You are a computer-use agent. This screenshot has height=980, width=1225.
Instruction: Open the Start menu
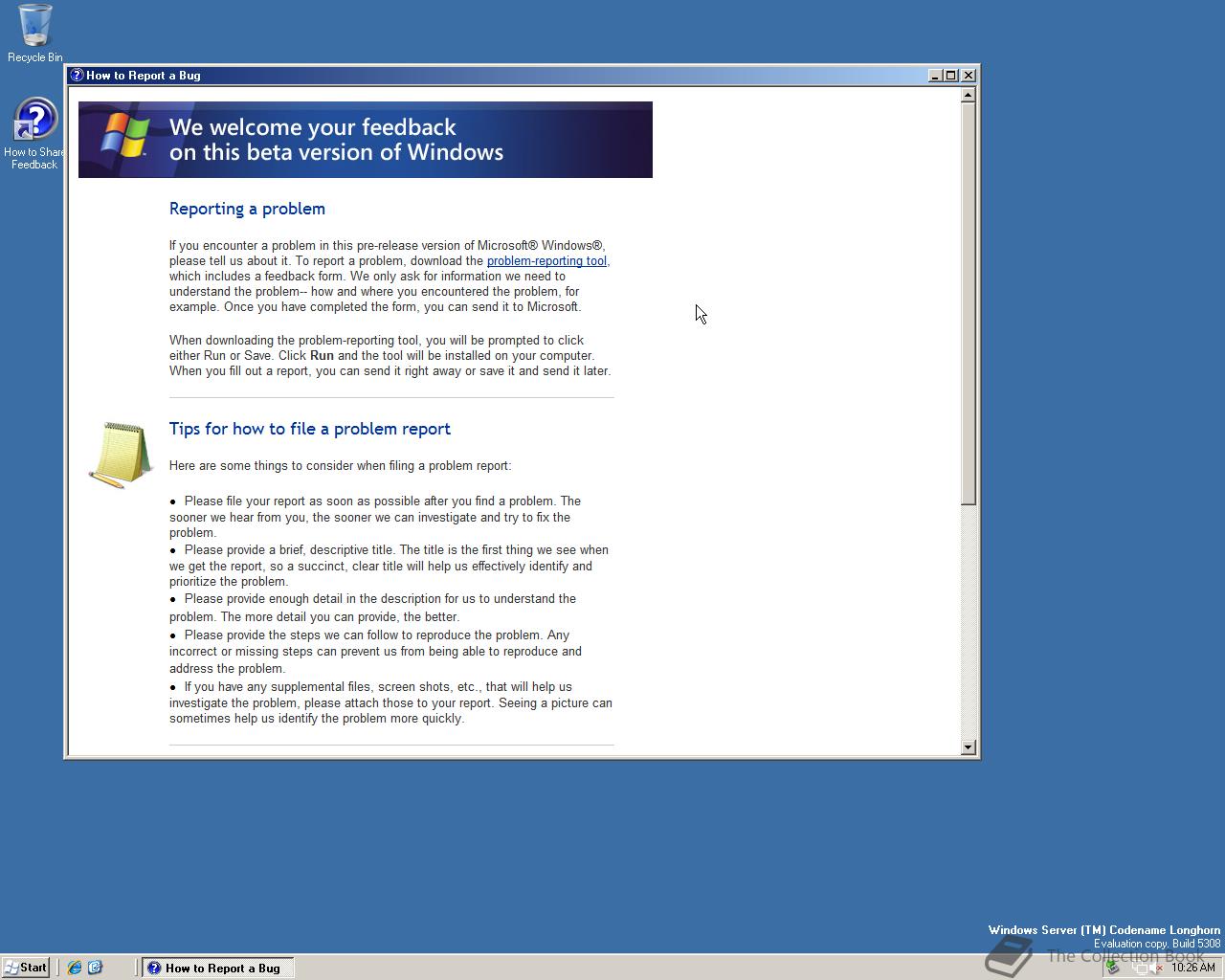tap(26, 968)
